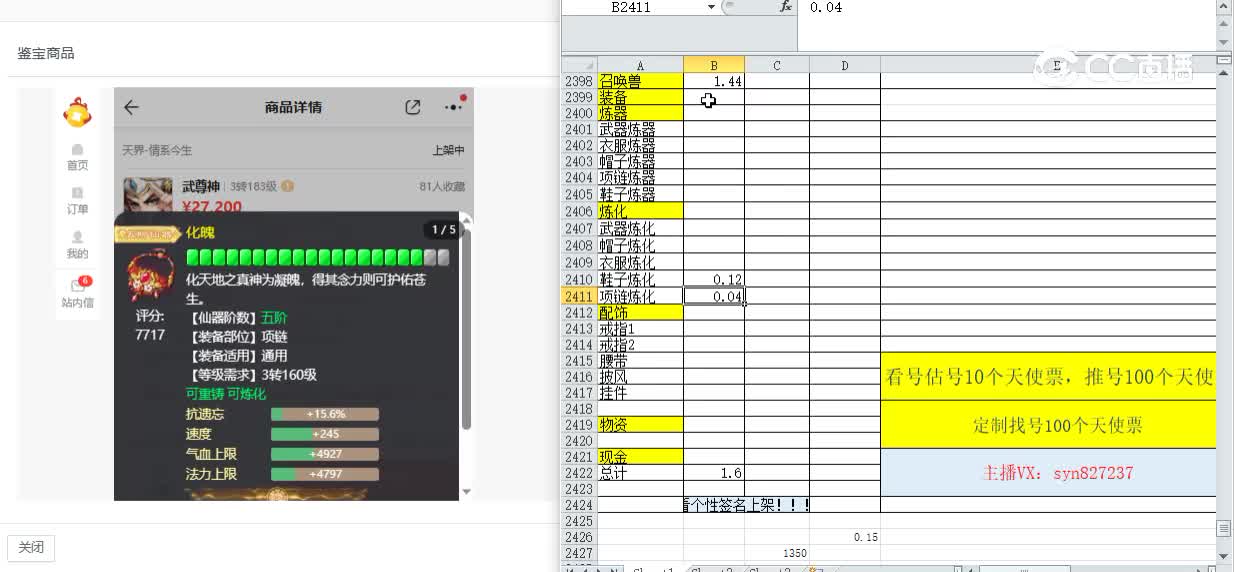Image resolution: width=1234 pixels, height=572 pixels.
Task: Click the yellow 炼器 cell
Action: (640, 114)
